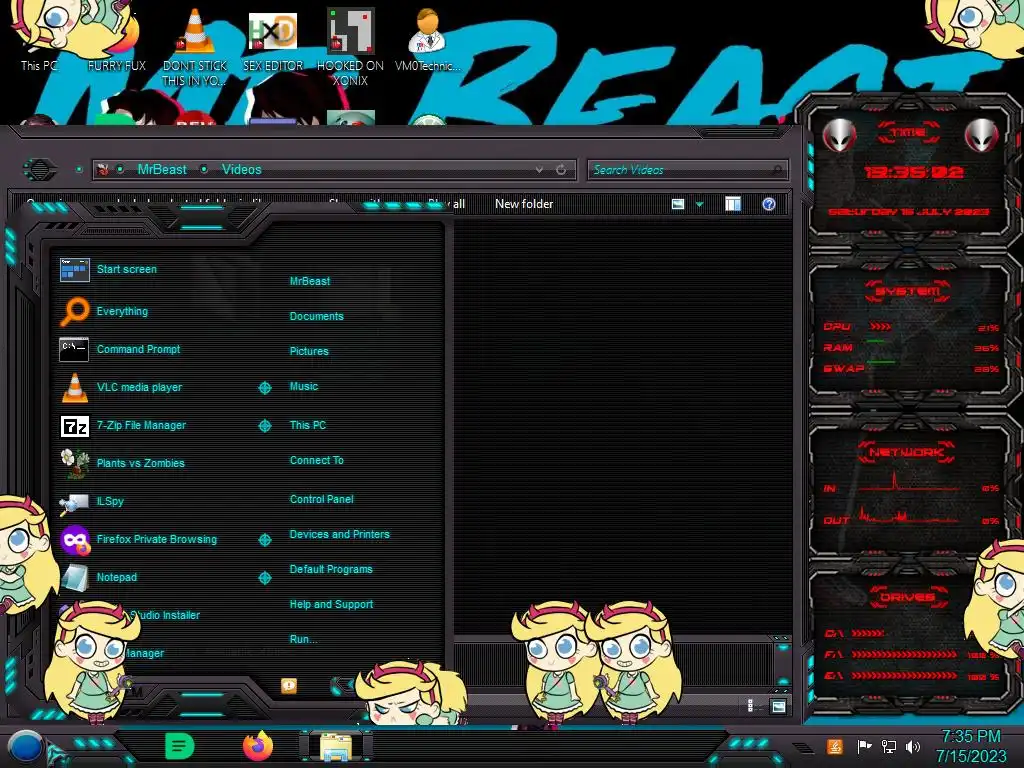Viewport: 1024px width, 768px height.
Task: Open the change view options dropdown arrow
Action: 699,204
